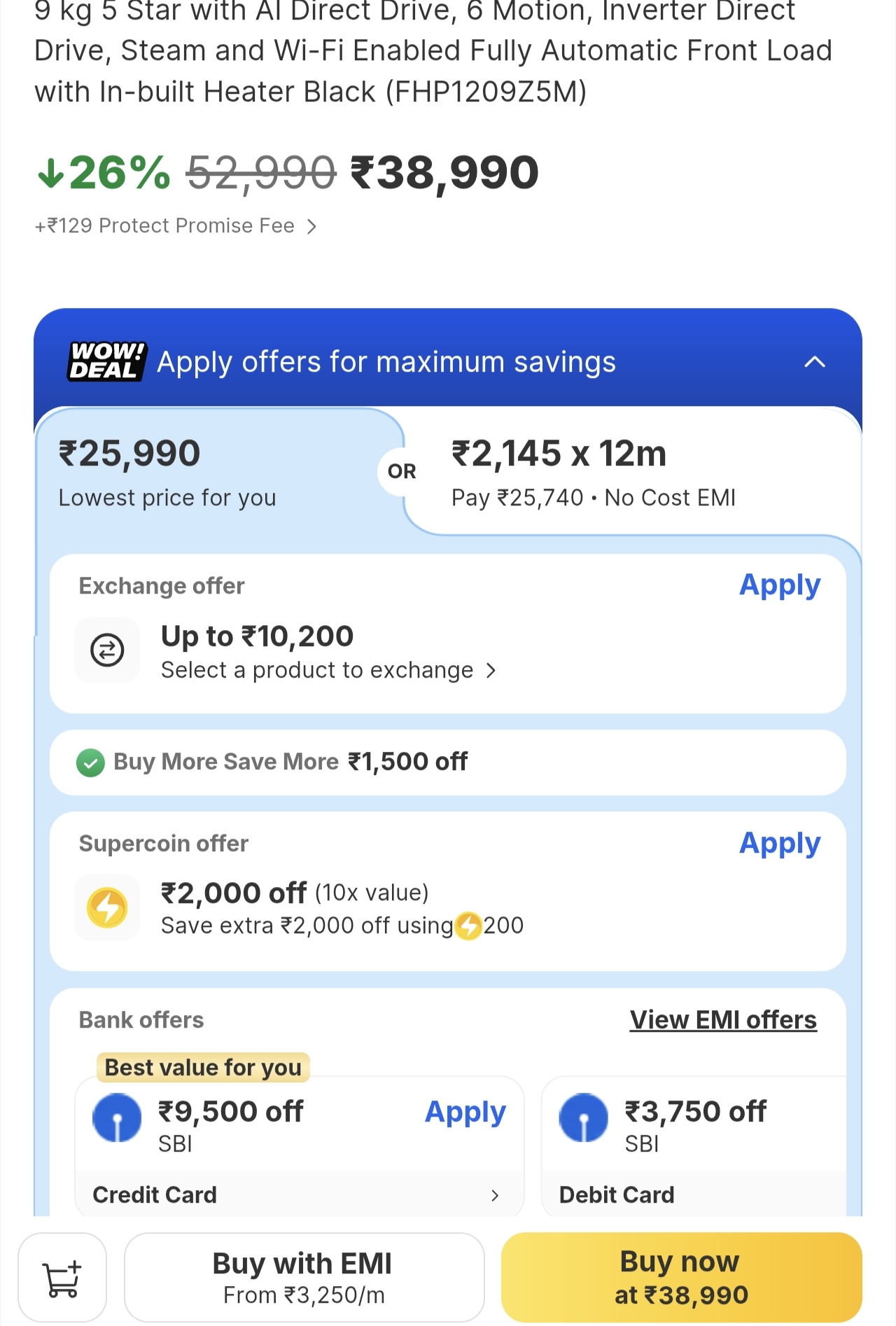Tap the add to cart icon
Screen dimensions: 896x1326
(x=62, y=1278)
